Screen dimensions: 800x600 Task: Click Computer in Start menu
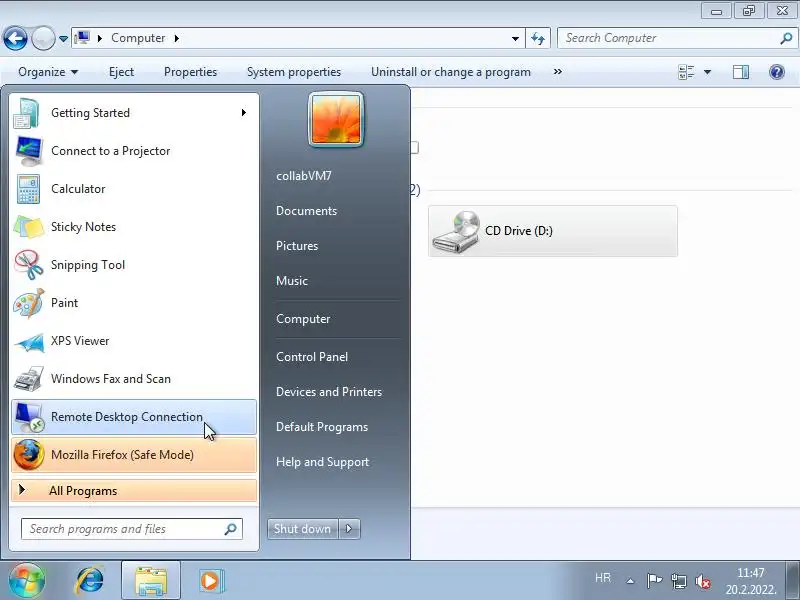[303, 319]
